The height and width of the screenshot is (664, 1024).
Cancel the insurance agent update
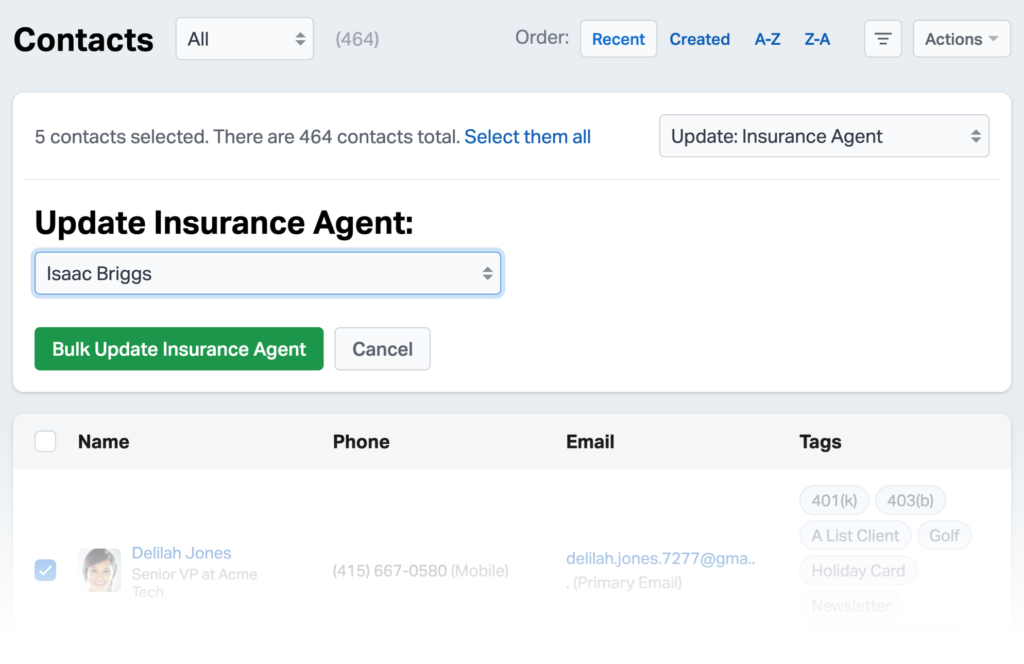click(382, 348)
